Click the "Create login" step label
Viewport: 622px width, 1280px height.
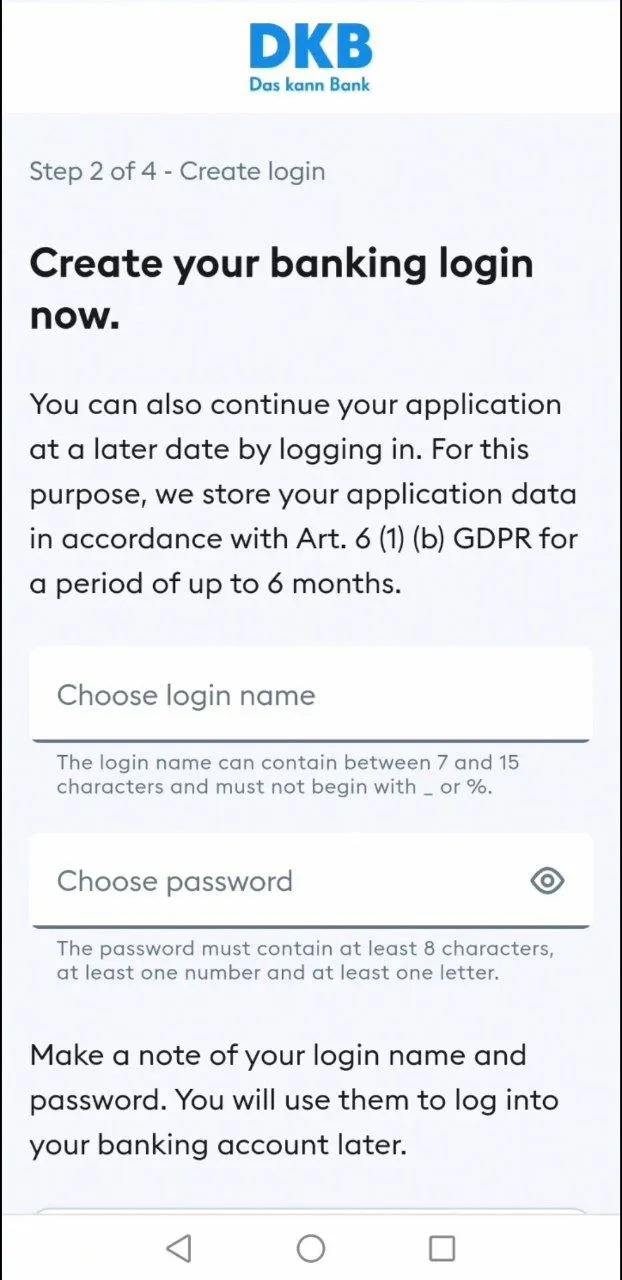pos(252,171)
